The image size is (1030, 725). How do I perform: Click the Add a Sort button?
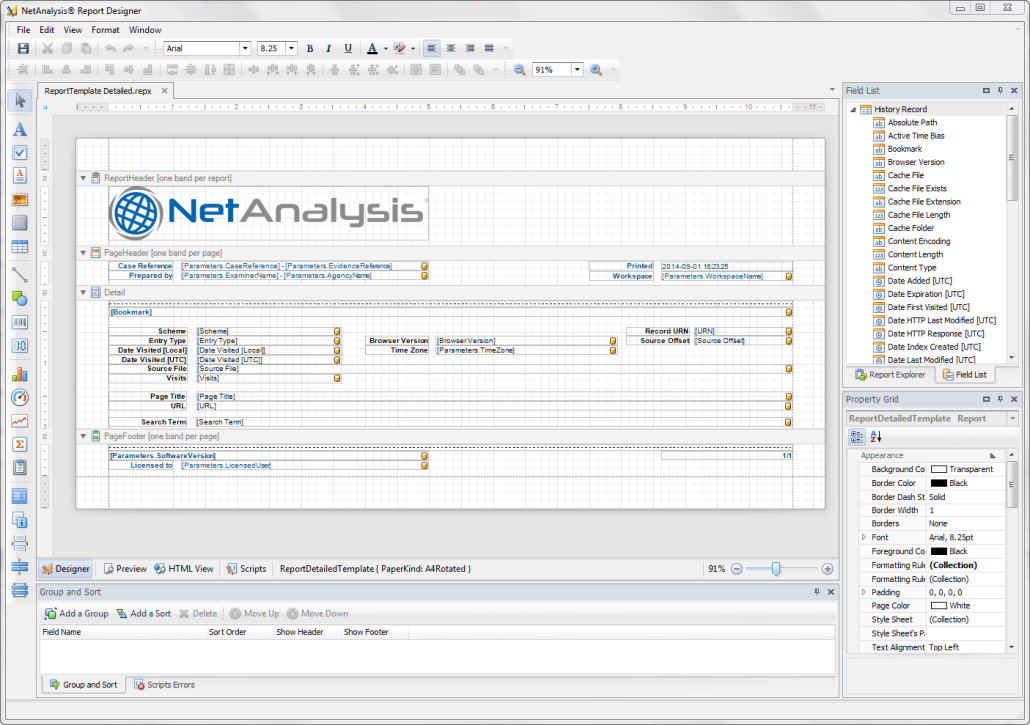click(x=143, y=613)
